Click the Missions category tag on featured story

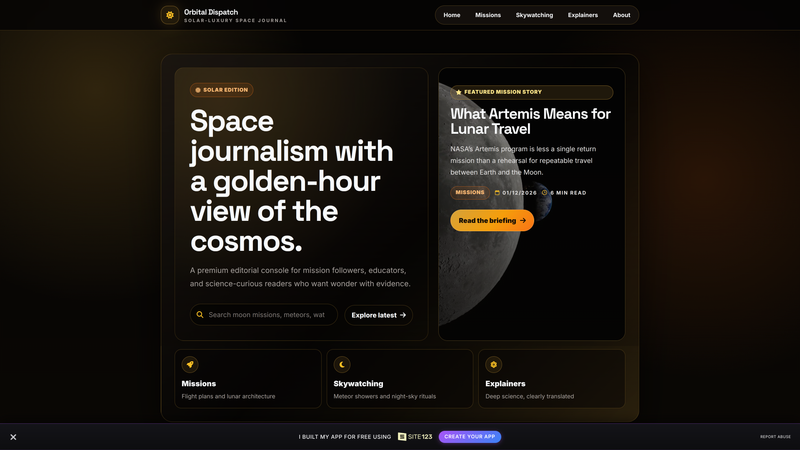coord(470,192)
